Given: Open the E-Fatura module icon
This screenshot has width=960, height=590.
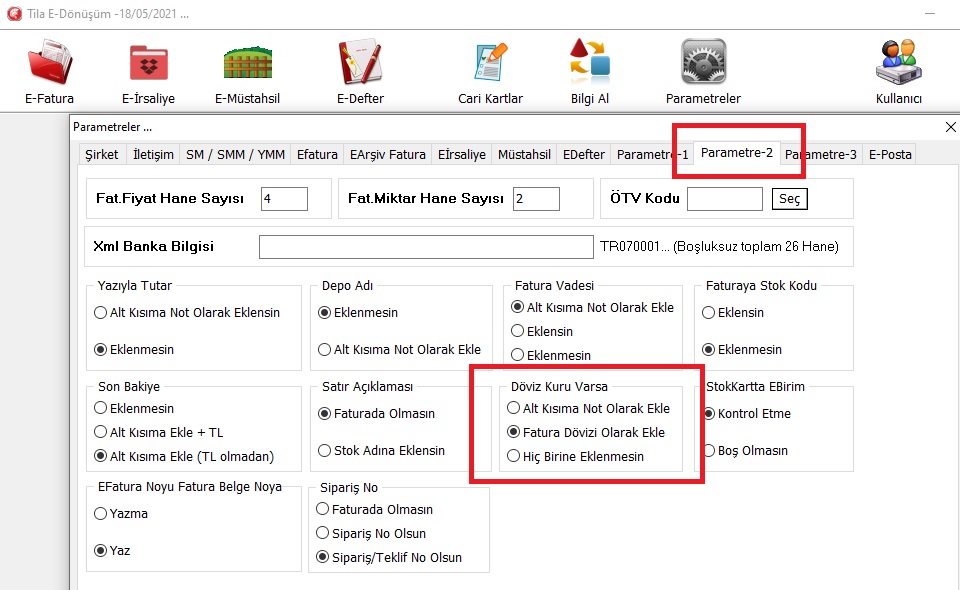Looking at the screenshot, I should coord(49,63).
